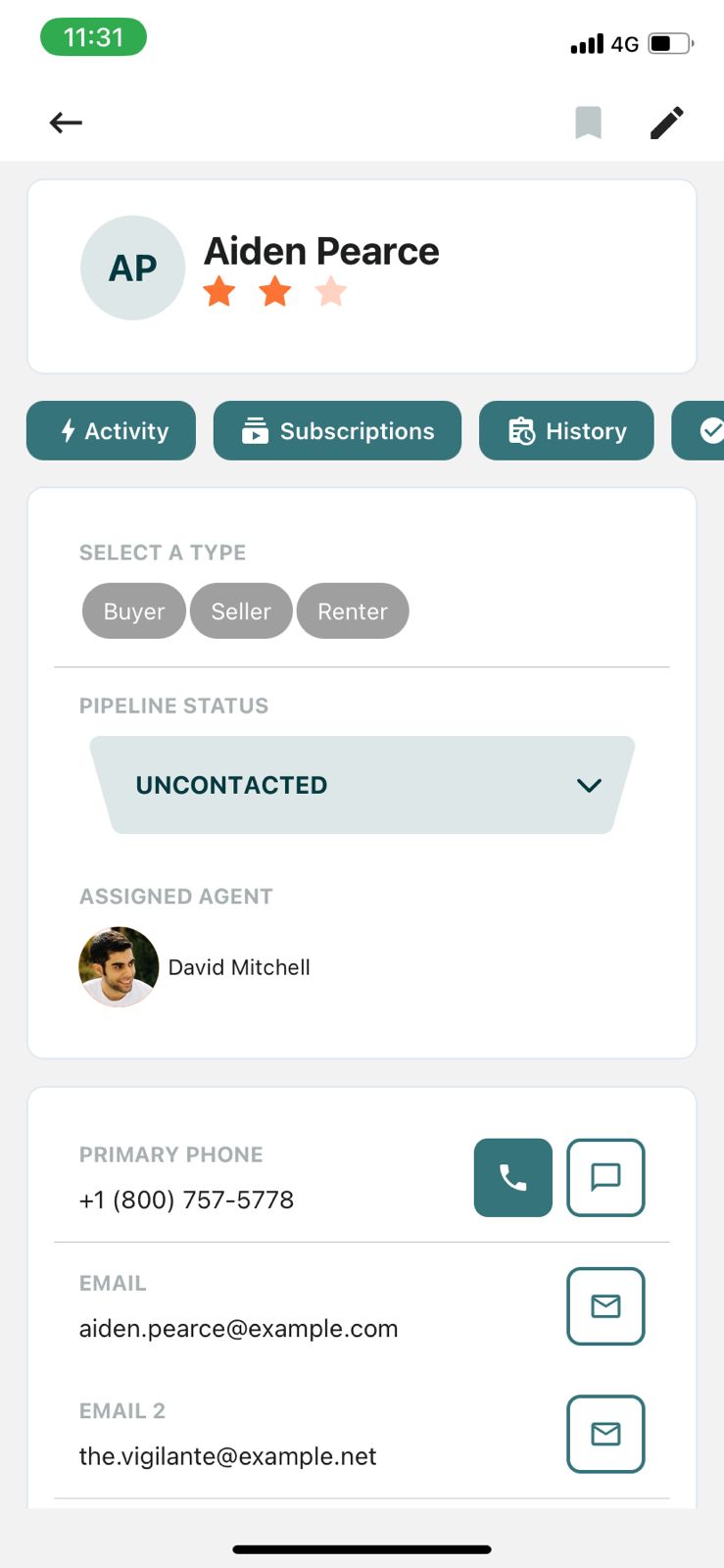Image resolution: width=724 pixels, height=1568 pixels.
Task: Call primary phone with phone icon
Action: tap(512, 1177)
